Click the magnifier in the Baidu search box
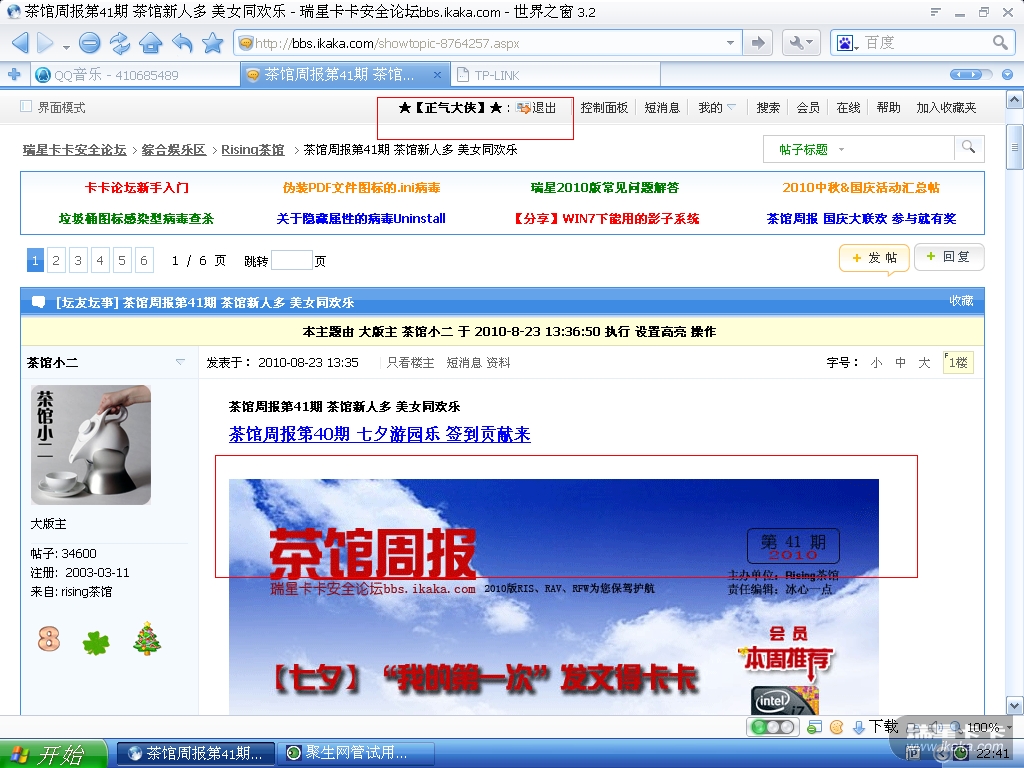Image resolution: width=1024 pixels, height=768 pixels. tap(1000, 42)
